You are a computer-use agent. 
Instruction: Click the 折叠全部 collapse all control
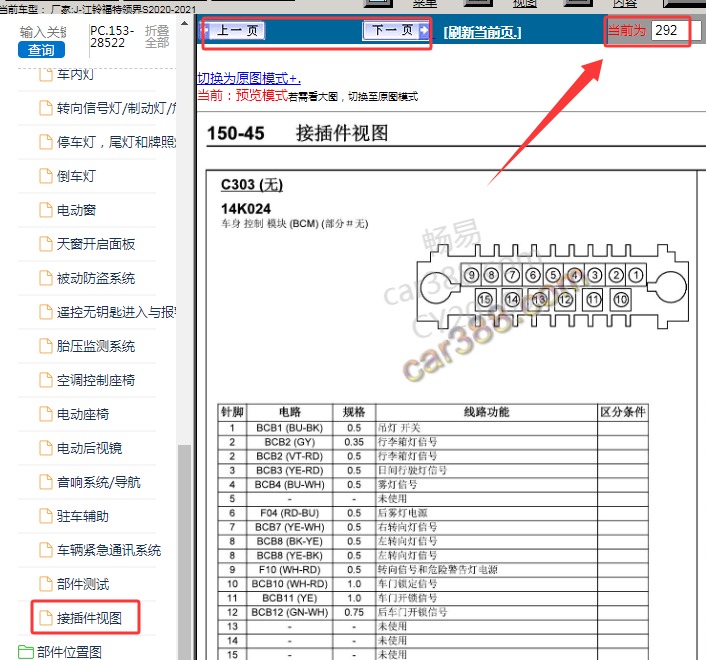point(157,36)
